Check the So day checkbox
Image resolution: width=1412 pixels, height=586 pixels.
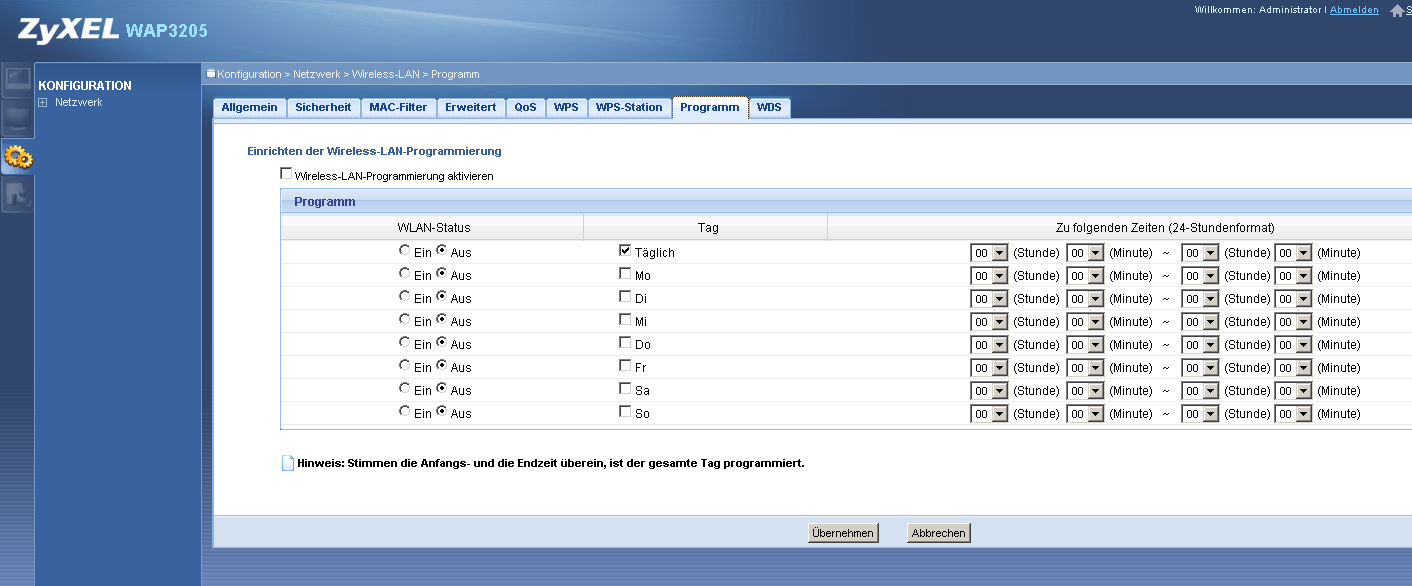(625, 412)
